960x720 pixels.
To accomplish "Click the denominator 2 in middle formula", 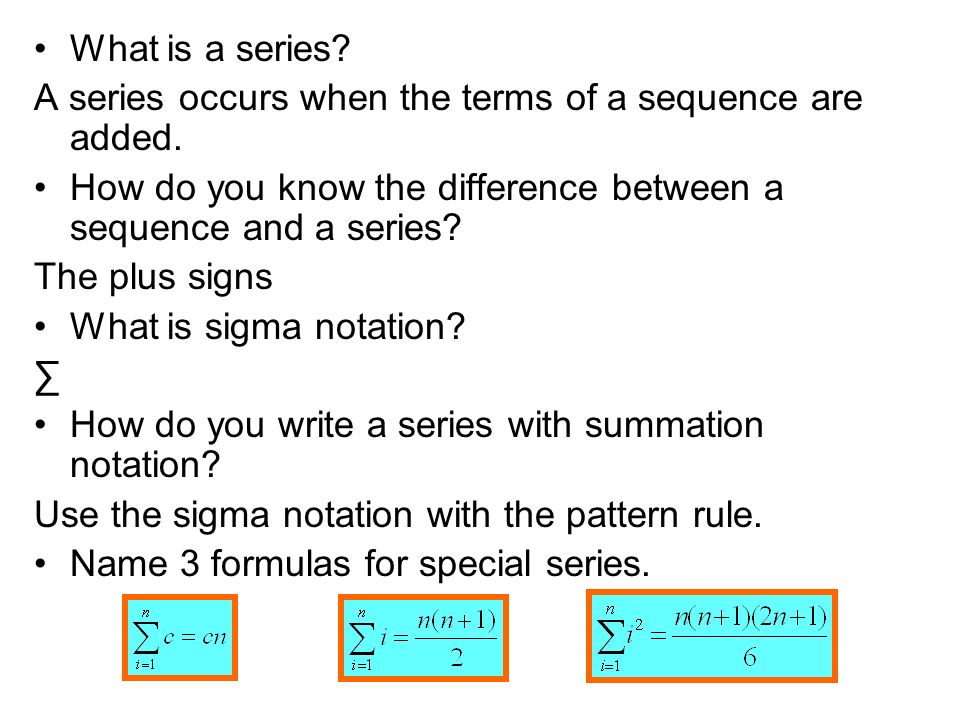I will click(456, 658).
